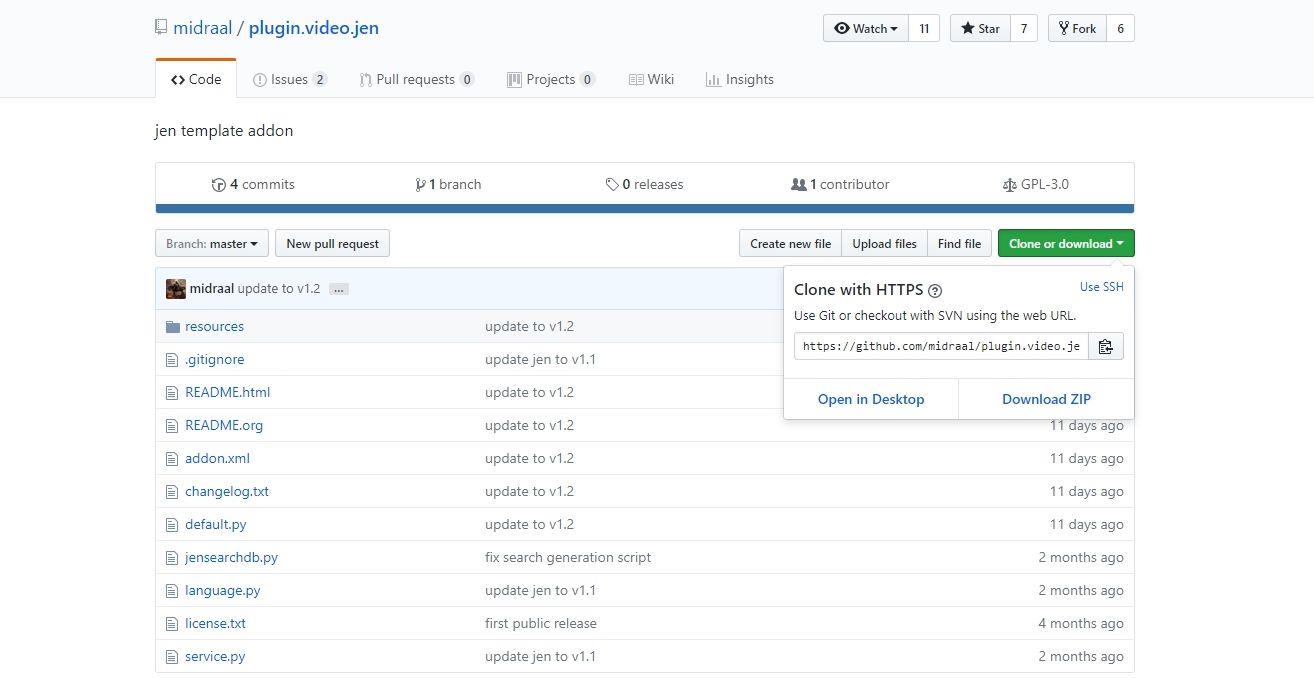The height and width of the screenshot is (678, 1314).
Task: Click midraal's avatar thumbnail in commit row
Action: [x=176, y=288]
